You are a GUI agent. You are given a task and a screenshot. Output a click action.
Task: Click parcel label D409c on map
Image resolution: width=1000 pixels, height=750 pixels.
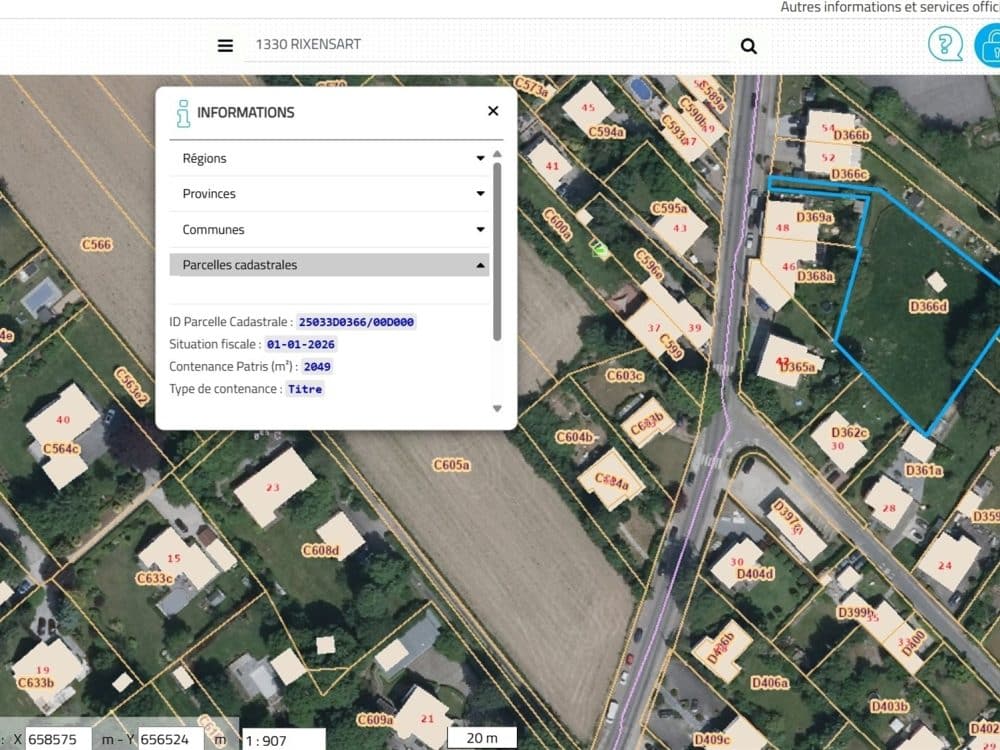(x=712, y=740)
